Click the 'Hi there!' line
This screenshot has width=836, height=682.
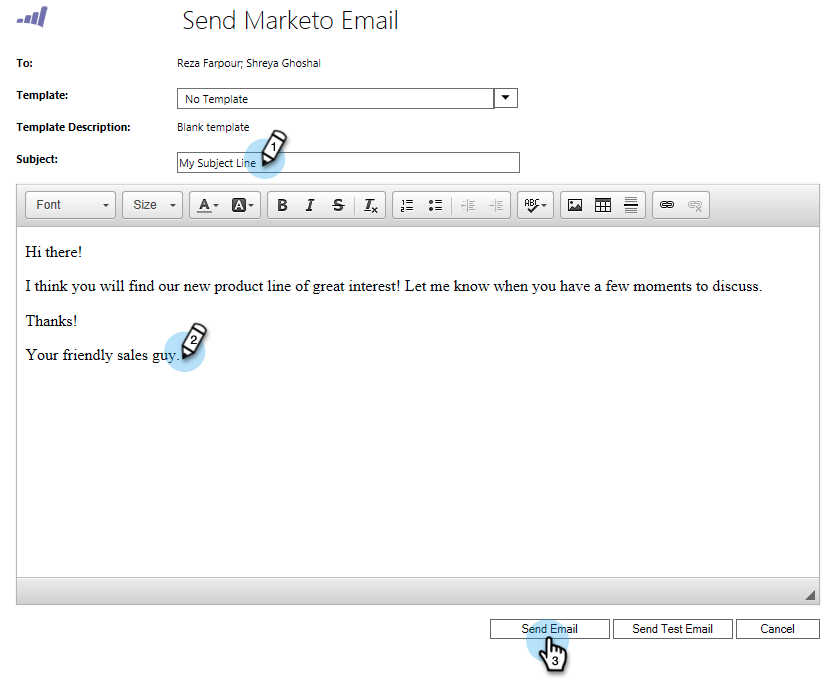pos(54,252)
